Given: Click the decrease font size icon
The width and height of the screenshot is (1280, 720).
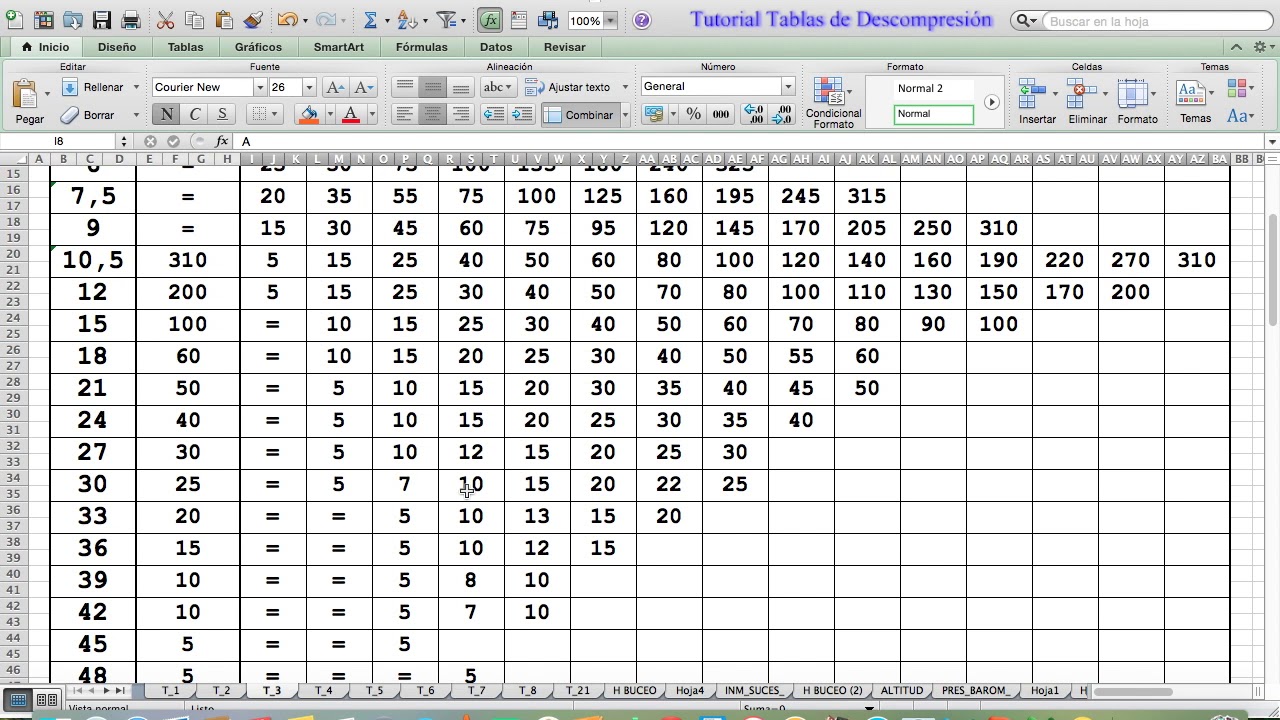Looking at the screenshot, I should coord(364,87).
